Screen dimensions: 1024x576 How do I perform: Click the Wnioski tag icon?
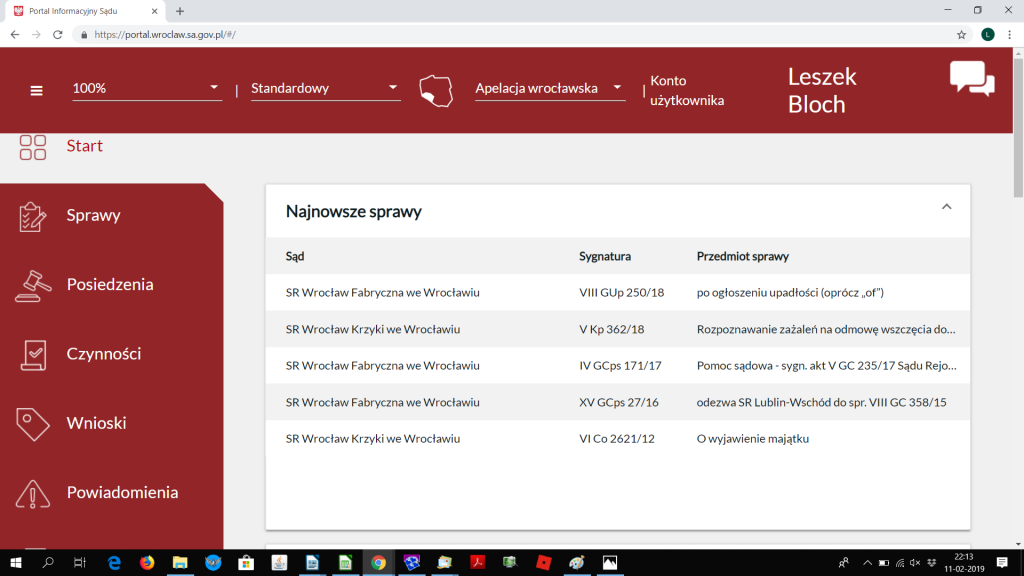33,424
